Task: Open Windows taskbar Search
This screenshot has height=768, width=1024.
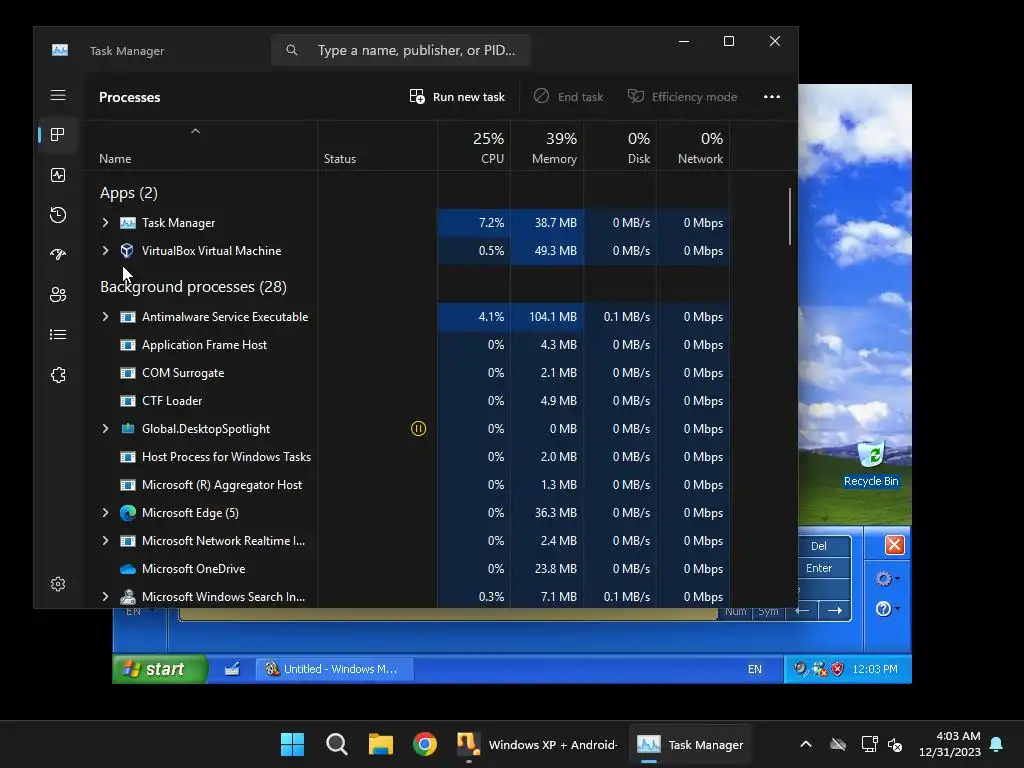Action: 336,744
